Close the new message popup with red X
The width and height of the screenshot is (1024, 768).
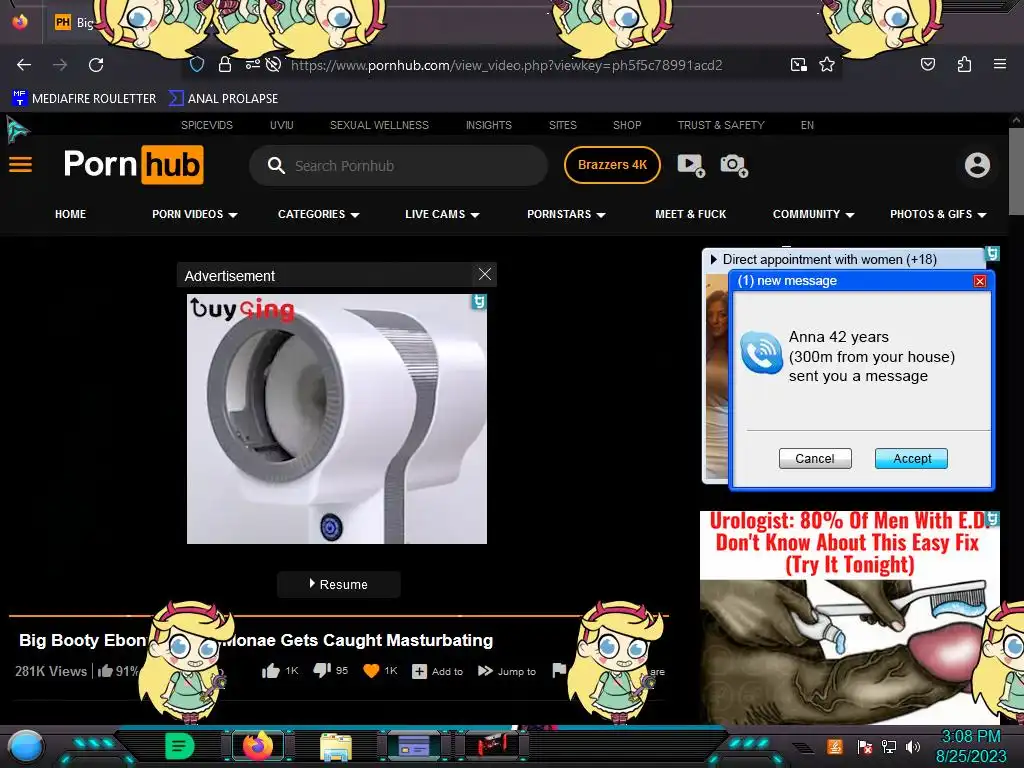(x=980, y=281)
